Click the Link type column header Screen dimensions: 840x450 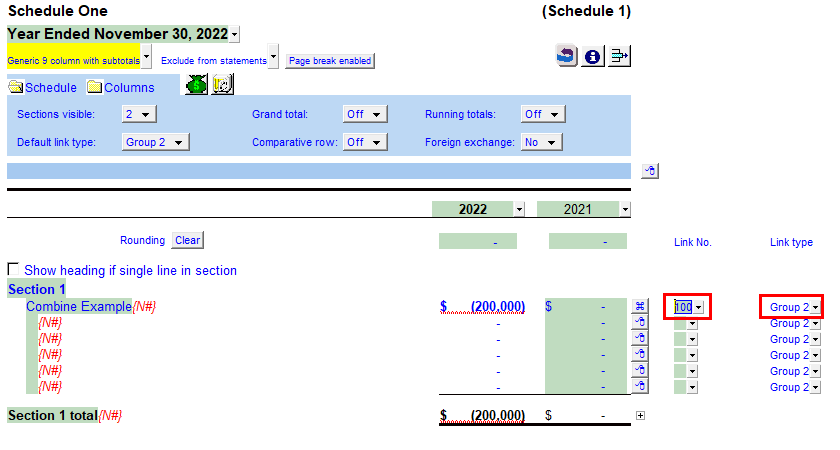(x=791, y=242)
